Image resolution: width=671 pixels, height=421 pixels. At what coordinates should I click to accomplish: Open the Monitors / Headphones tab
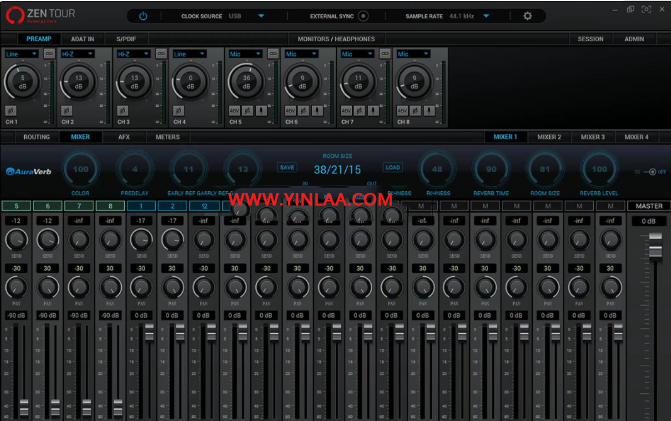[336, 39]
